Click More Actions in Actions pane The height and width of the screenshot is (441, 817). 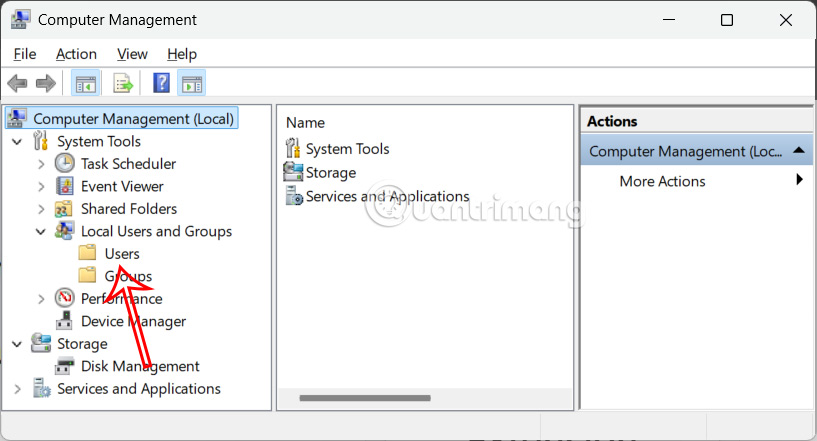point(662,181)
